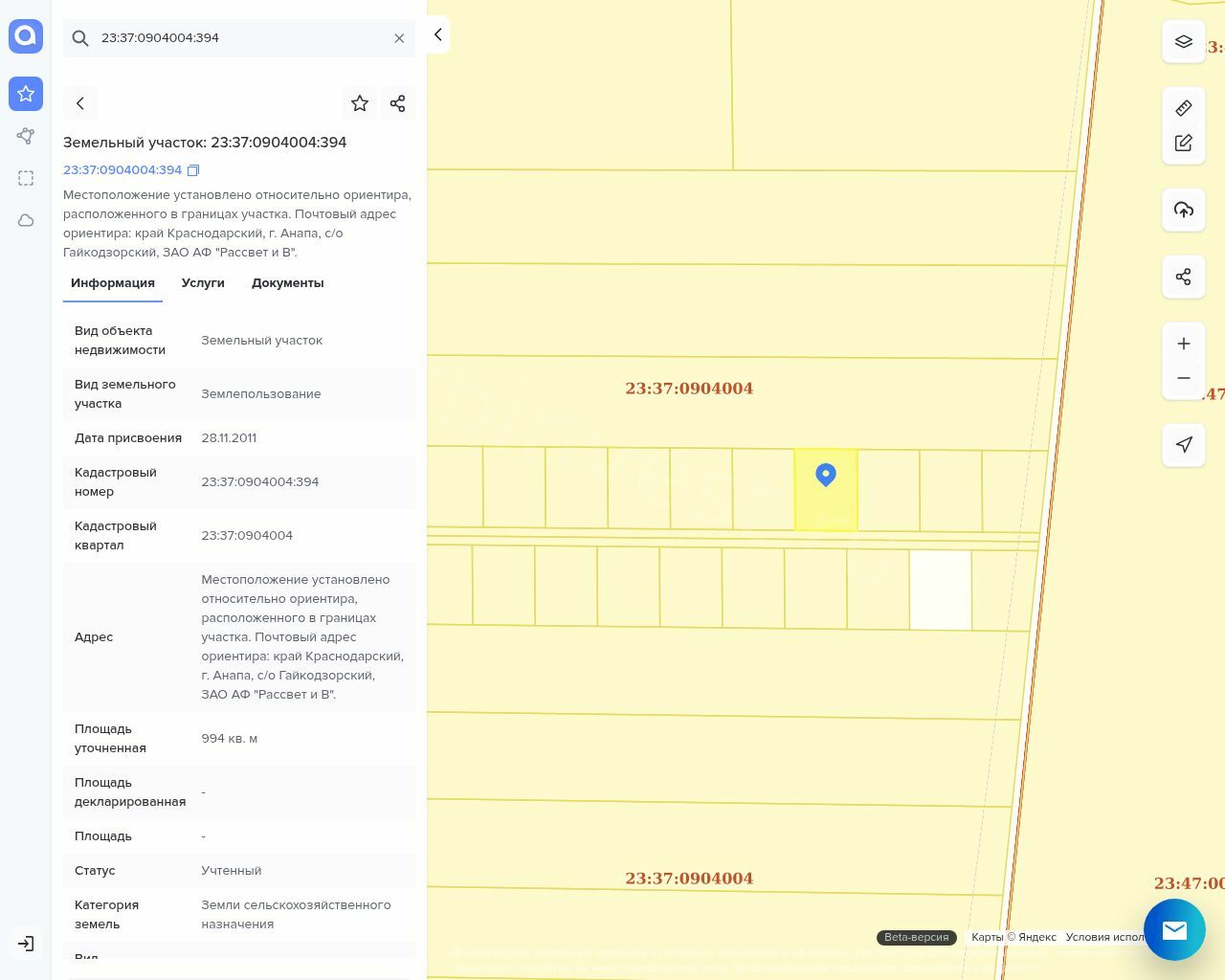The width and height of the screenshot is (1225, 980).
Task: Click the cloud upload button
Action: [1184, 210]
